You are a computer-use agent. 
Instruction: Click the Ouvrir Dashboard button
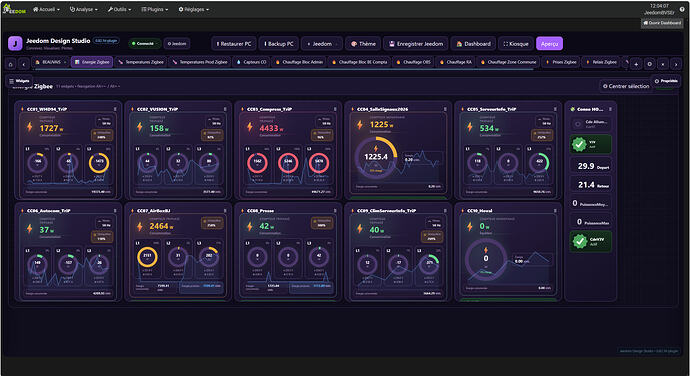[661, 23]
